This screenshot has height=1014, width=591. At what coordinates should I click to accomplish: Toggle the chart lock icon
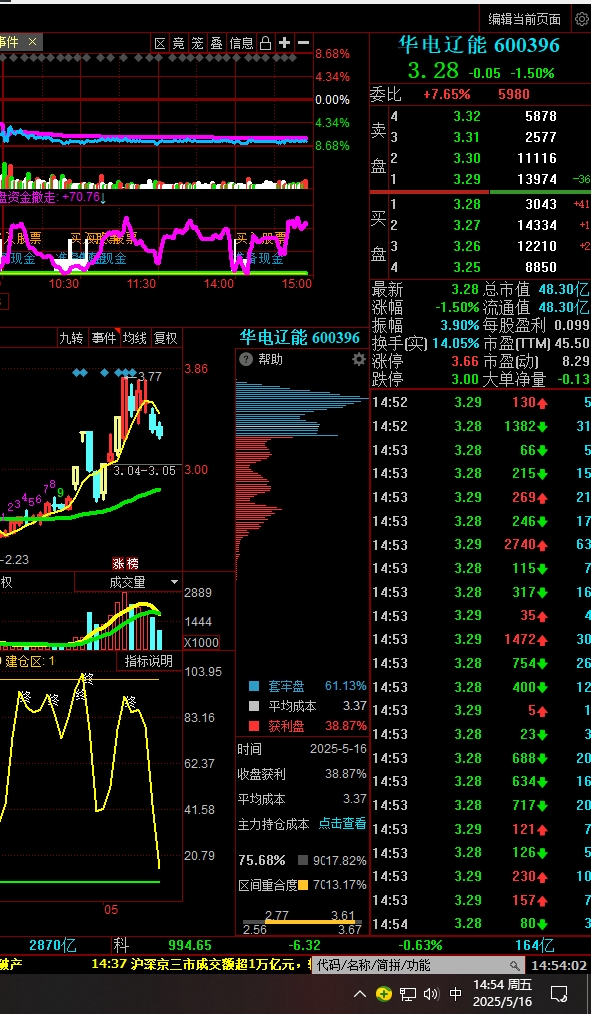265,43
